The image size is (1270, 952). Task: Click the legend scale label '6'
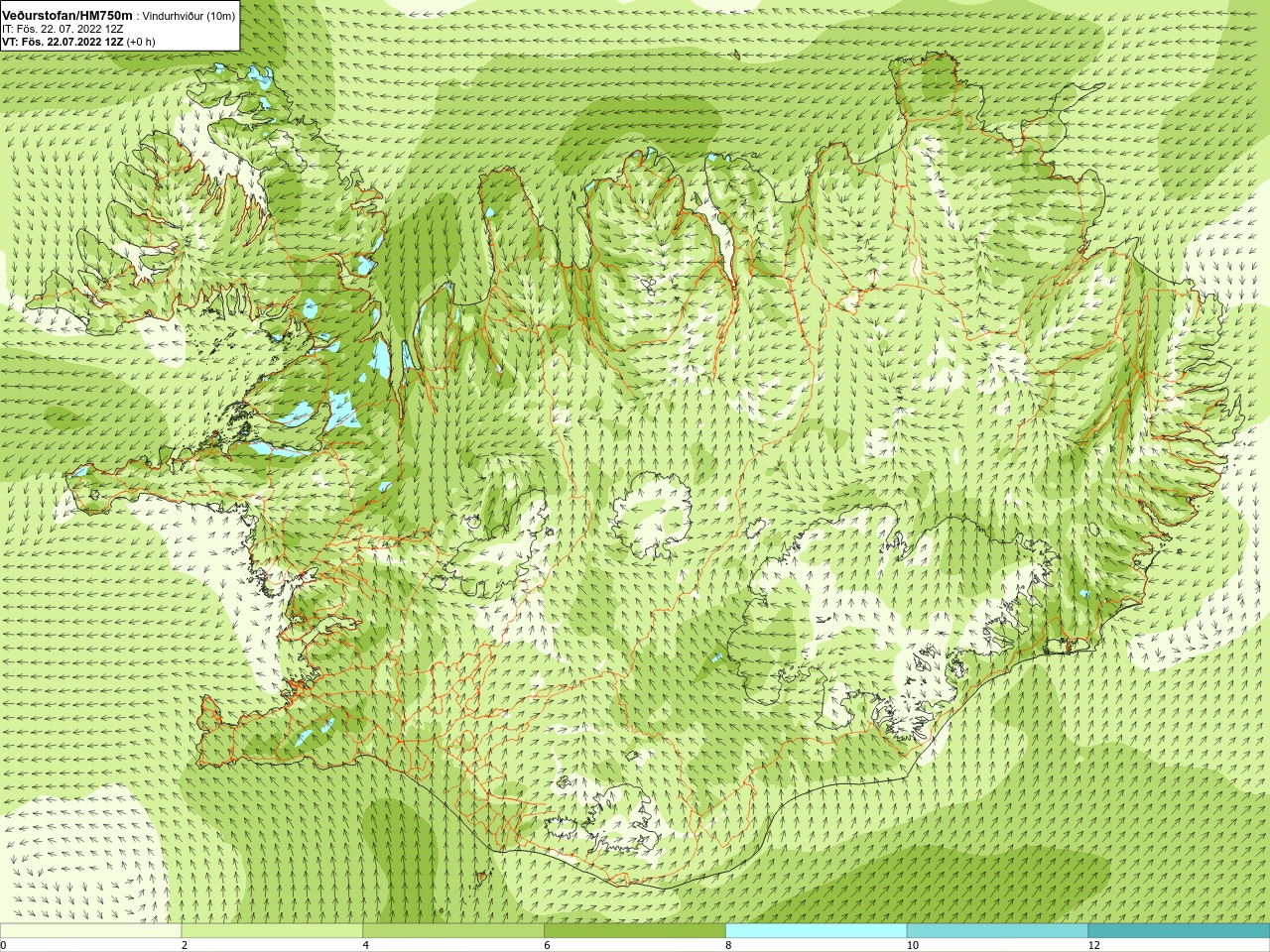coord(548,945)
